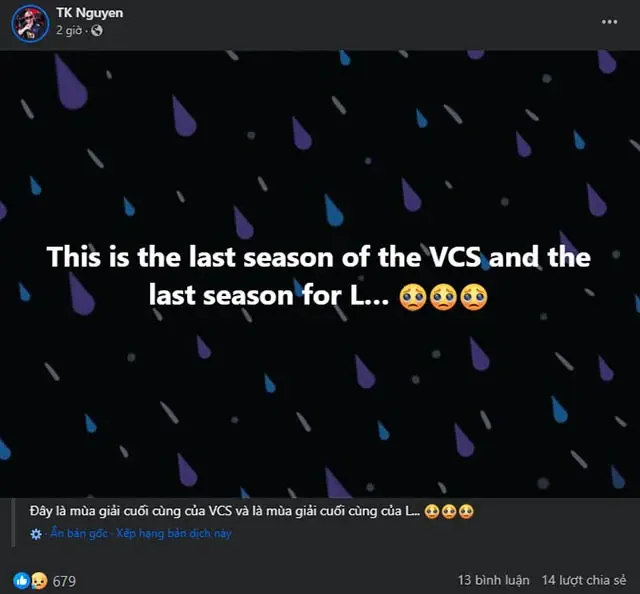Click the crying emojis in the post image
The height and width of the screenshot is (594, 640).
coord(443,297)
